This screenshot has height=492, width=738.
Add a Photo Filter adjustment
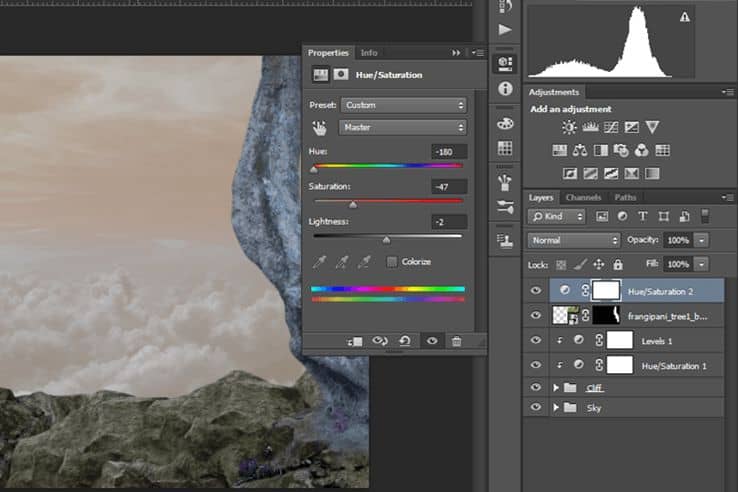tap(621, 151)
